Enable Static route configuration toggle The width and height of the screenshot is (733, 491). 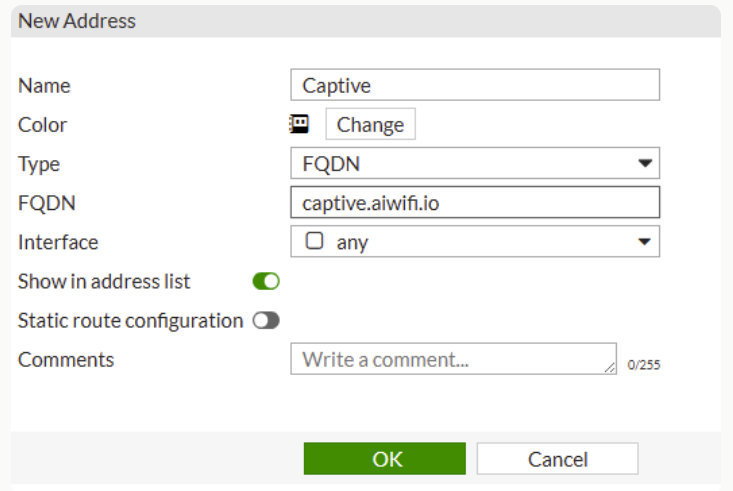click(x=266, y=321)
